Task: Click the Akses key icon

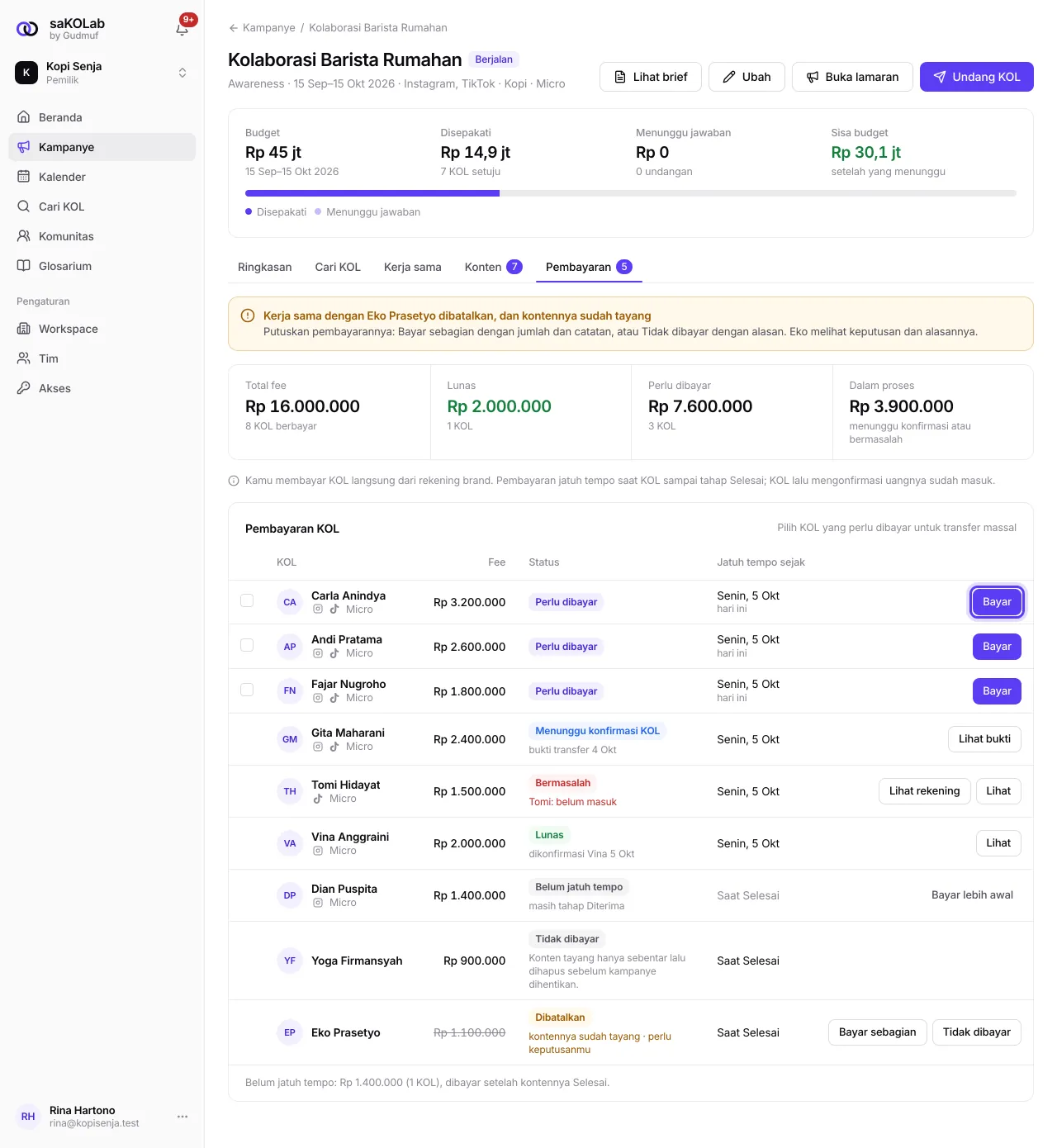Action: tap(24, 388)
